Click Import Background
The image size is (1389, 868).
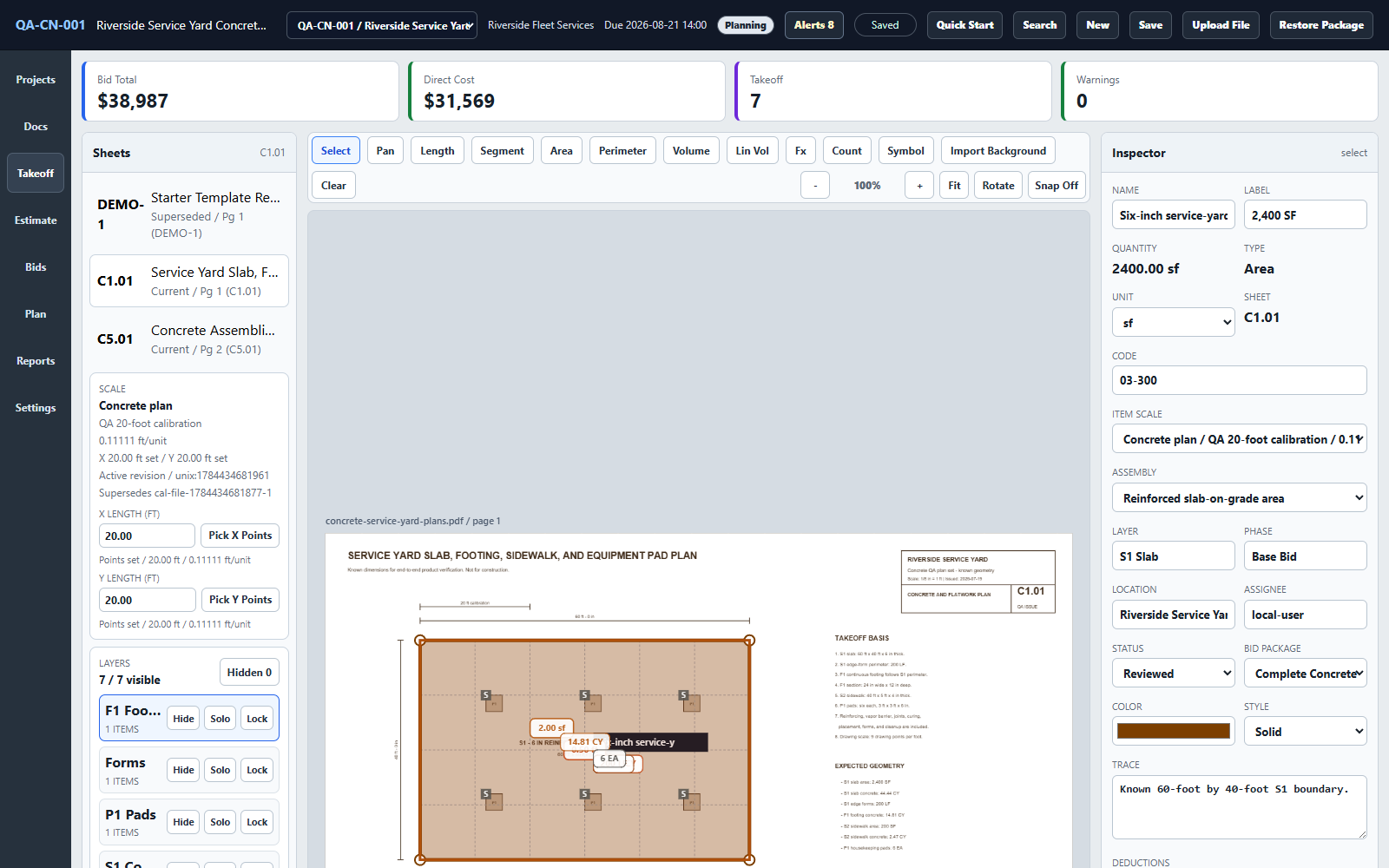point(998,151)
